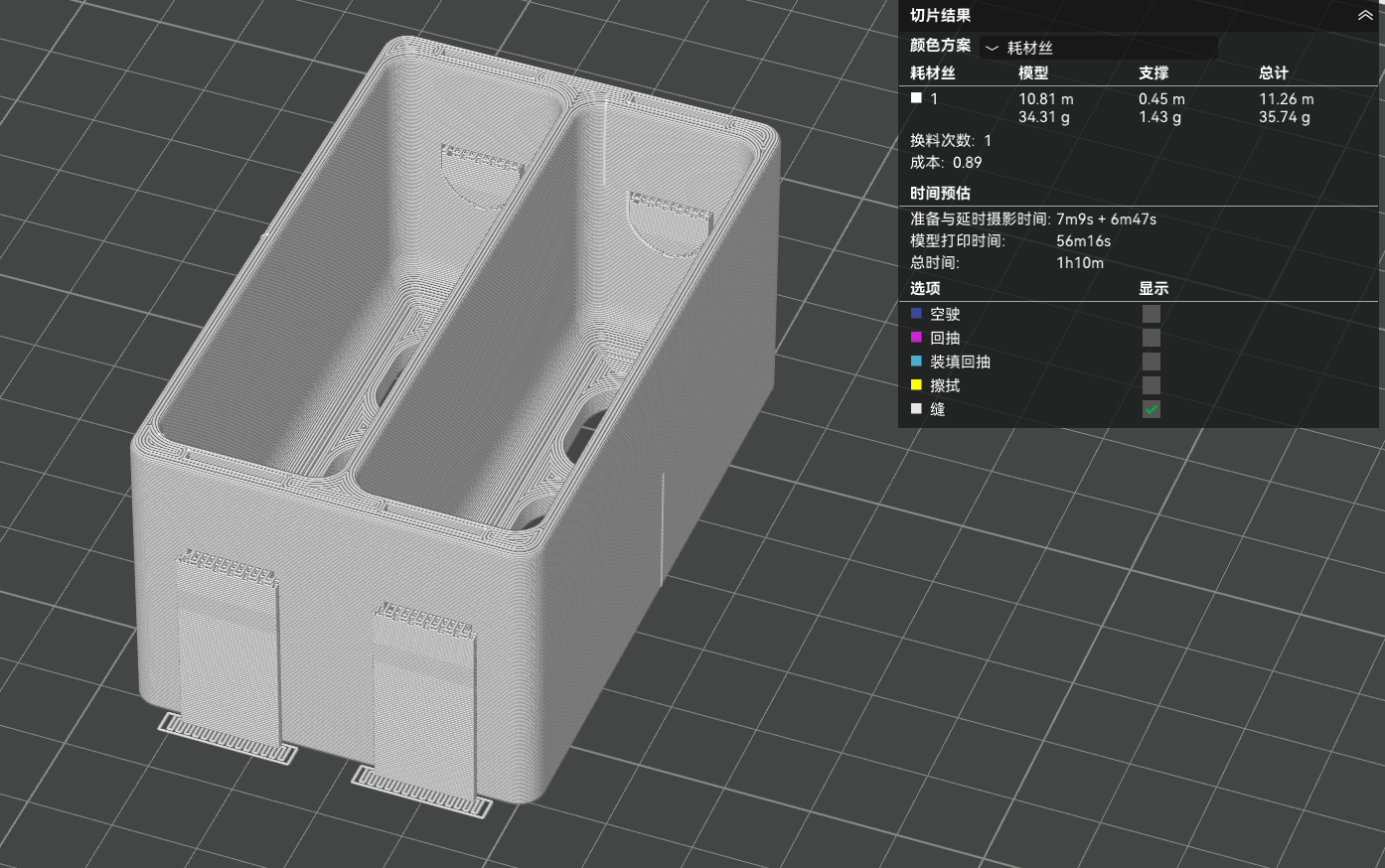Click the 模型打印时间 value 56m16s
The height and width of the screenshot is (868, 1385).
pos(1083,241)
